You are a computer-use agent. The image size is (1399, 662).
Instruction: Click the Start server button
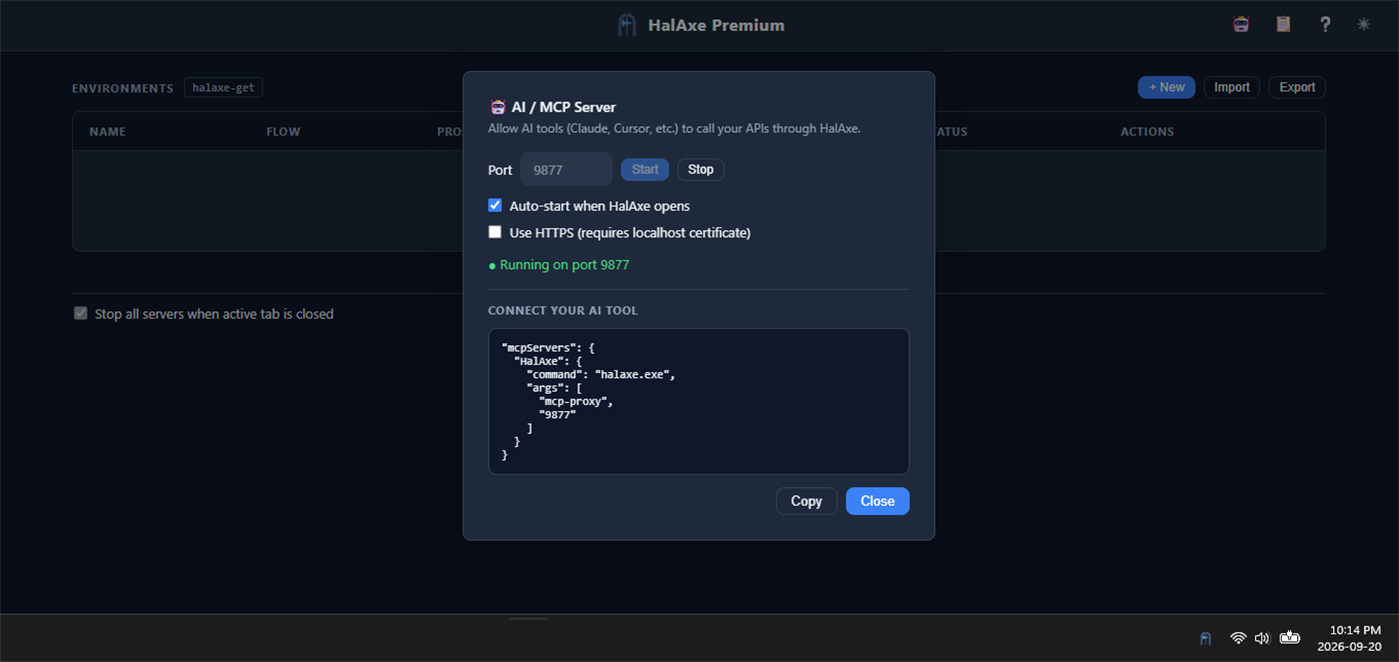645,170
